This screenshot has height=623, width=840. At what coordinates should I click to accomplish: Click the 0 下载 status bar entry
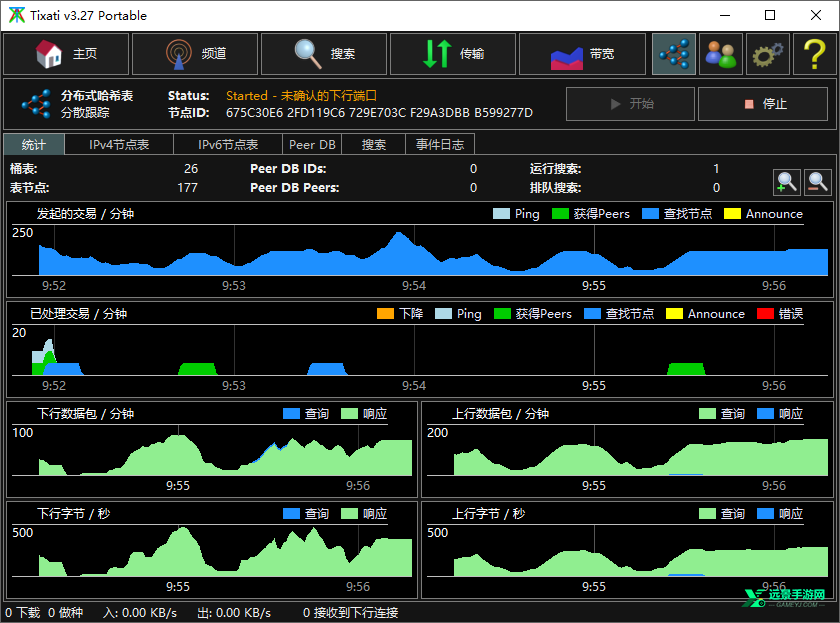click(22, 613)
